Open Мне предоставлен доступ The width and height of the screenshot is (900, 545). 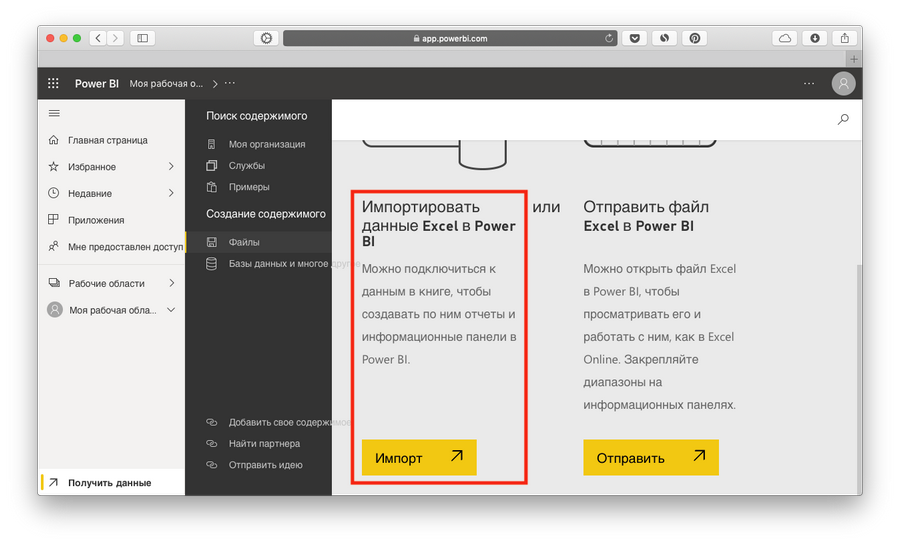[x=126, y=247]
